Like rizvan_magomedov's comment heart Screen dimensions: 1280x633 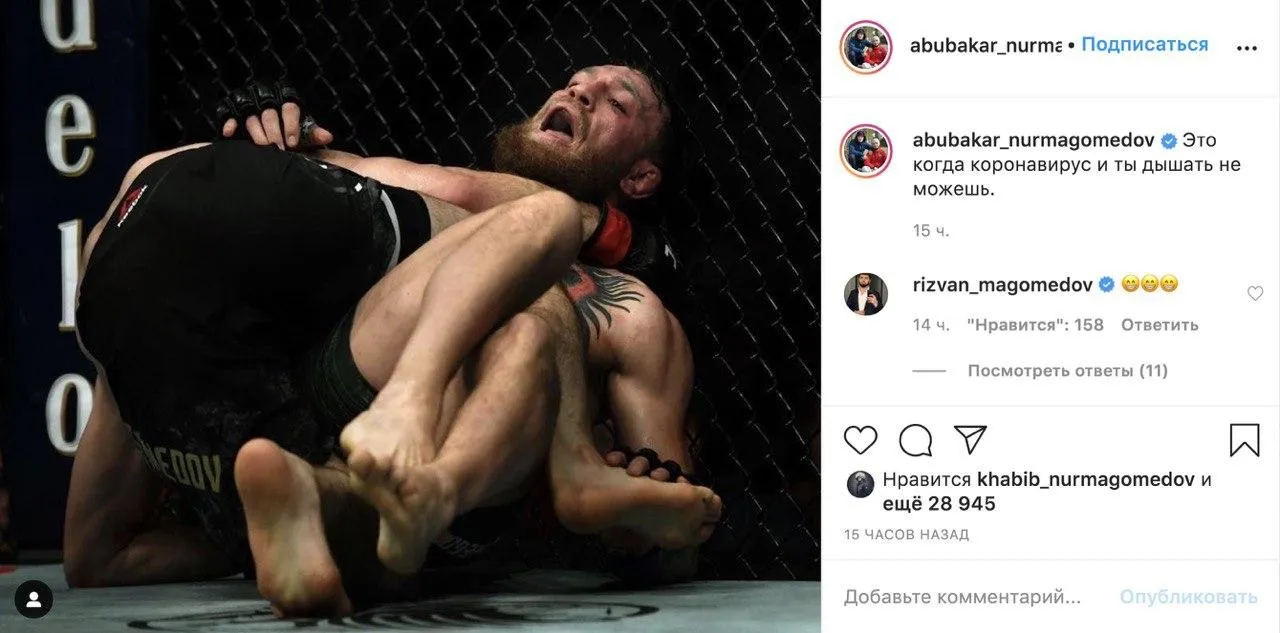(1255, 293)
